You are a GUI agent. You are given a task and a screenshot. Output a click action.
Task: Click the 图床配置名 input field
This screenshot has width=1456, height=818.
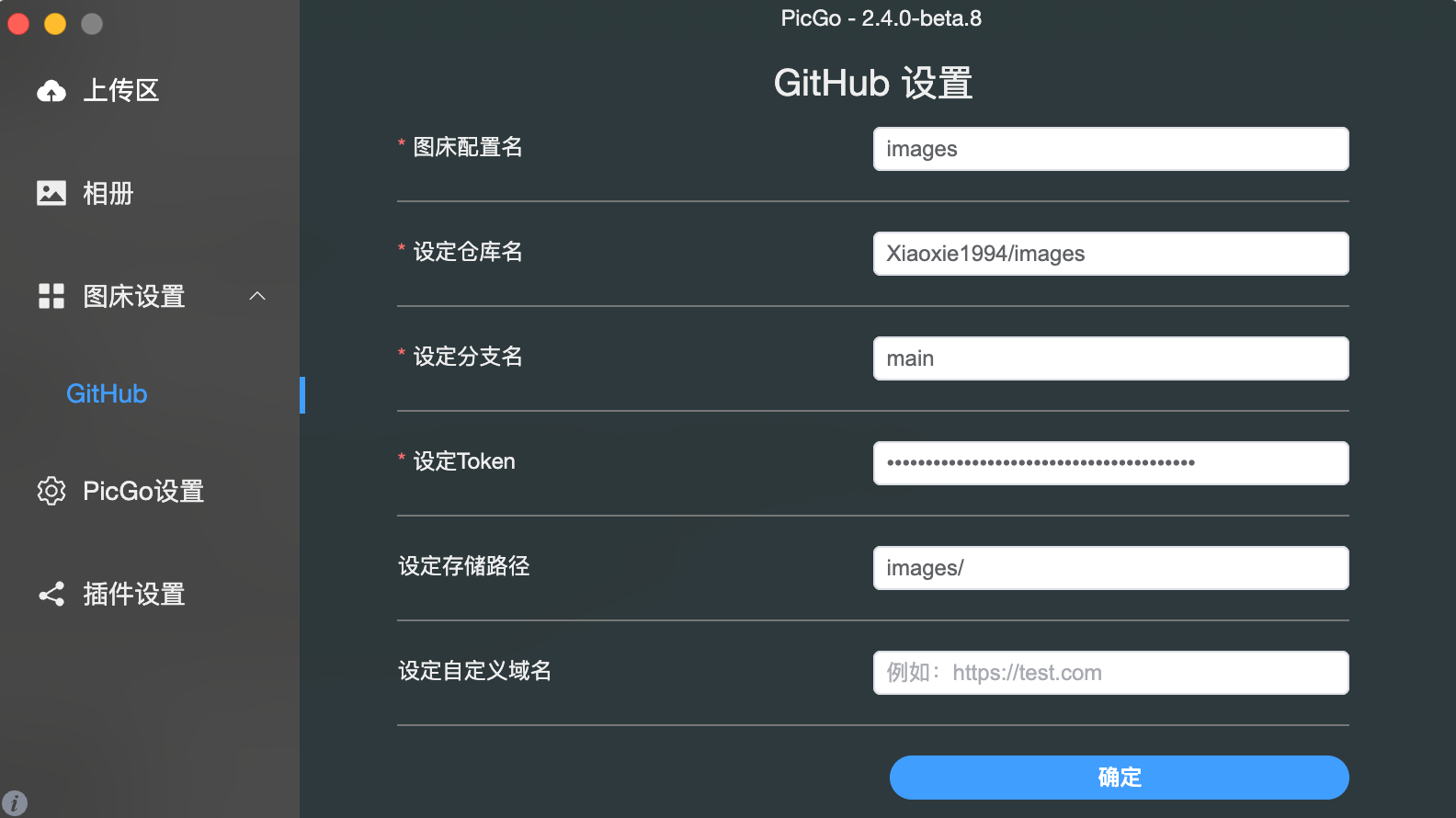(x=1110, y=149)
